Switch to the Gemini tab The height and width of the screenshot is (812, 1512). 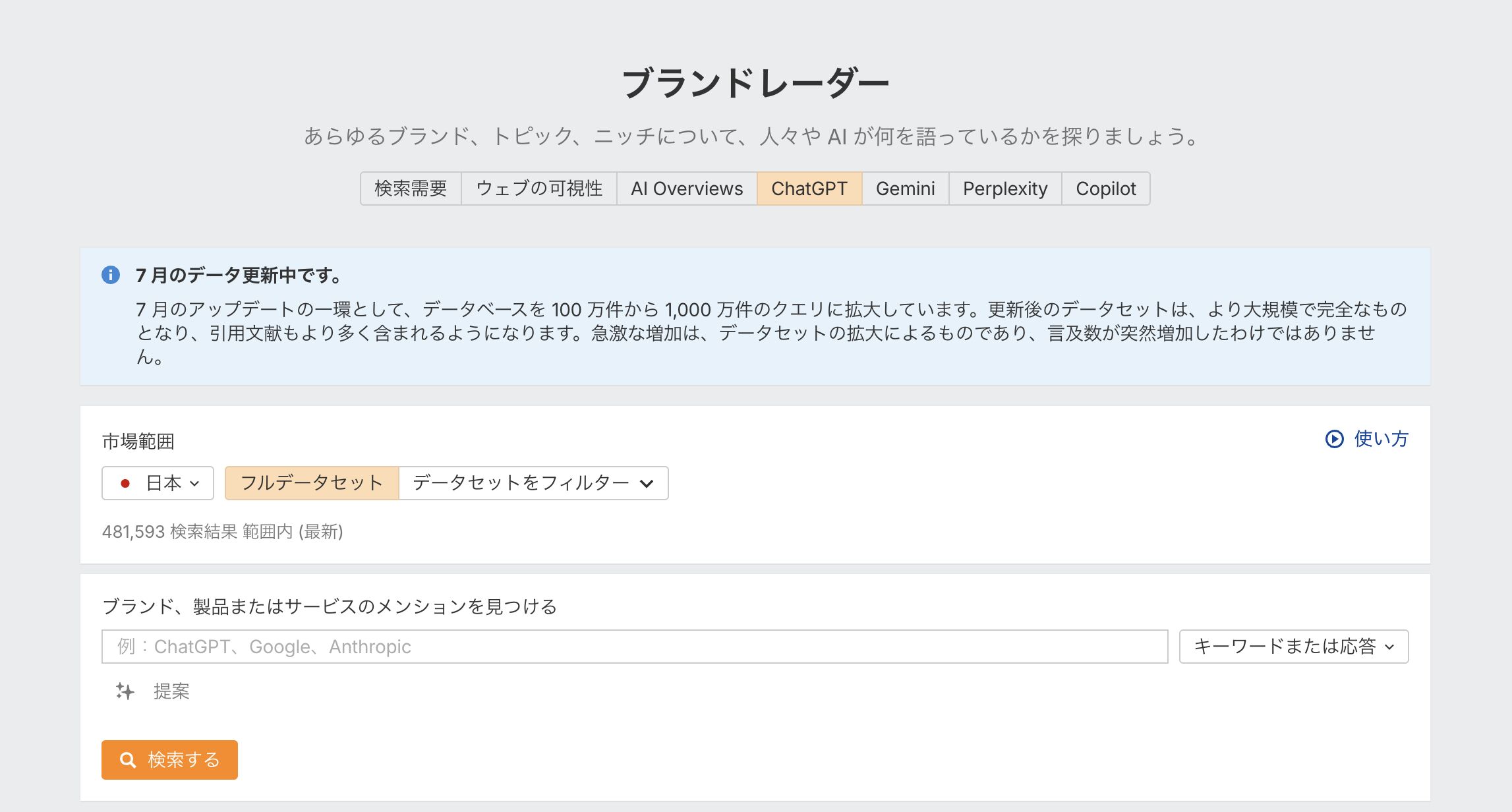pyautogui.click(x=905, y=188)
